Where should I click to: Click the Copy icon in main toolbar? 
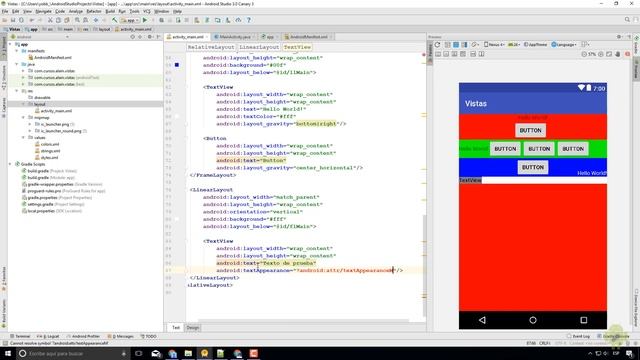pos(58,20)
